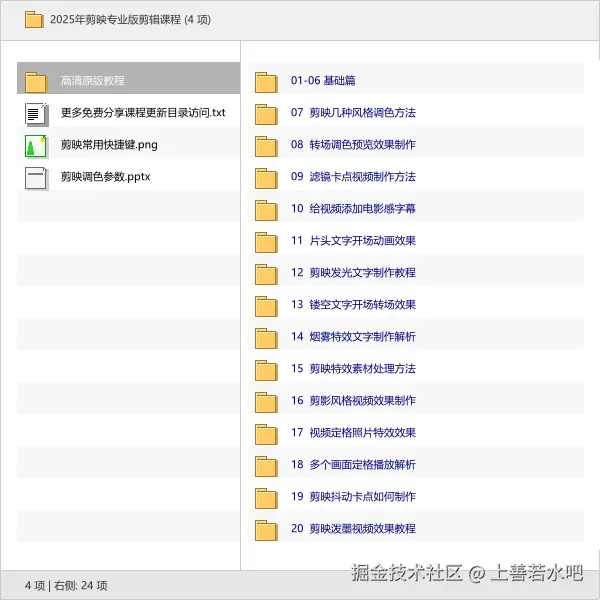Click the folder icon for 08 转场调色预览效果制作
The width and height of the screenshot is (600, 600).
click(266, 146)
